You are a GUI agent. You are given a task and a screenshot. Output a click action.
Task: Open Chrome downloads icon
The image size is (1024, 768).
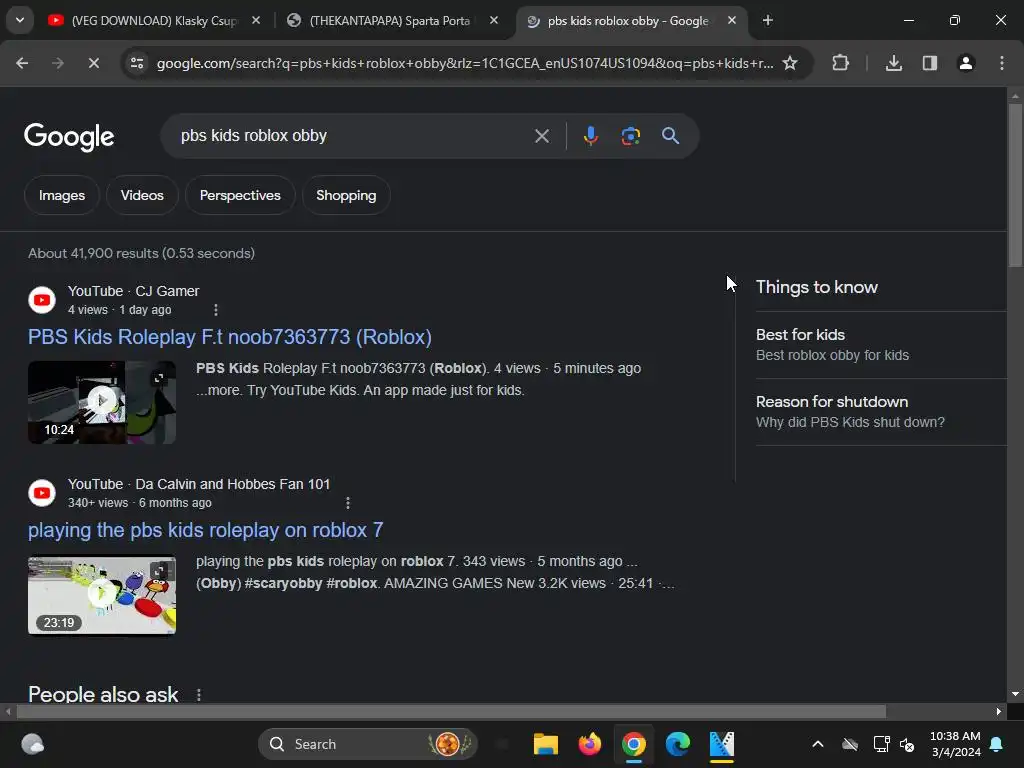point(894,63)
